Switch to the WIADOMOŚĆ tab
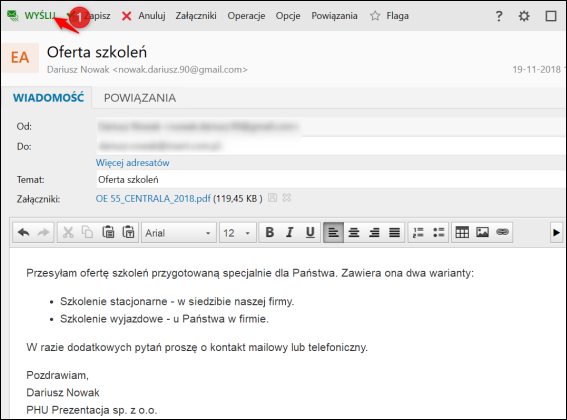This screenshot has width=567, height=420. pos(48,98)
